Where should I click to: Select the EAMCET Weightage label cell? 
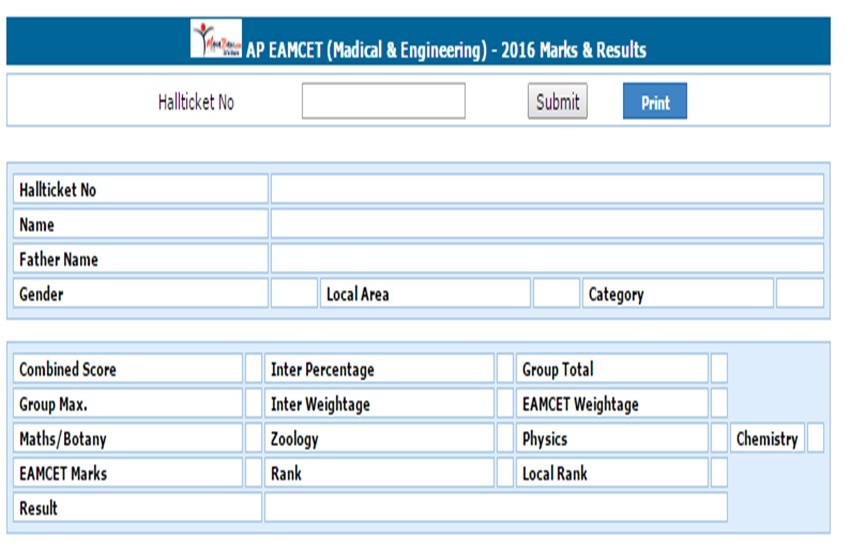pyautogui.click(x=613, y=404)
